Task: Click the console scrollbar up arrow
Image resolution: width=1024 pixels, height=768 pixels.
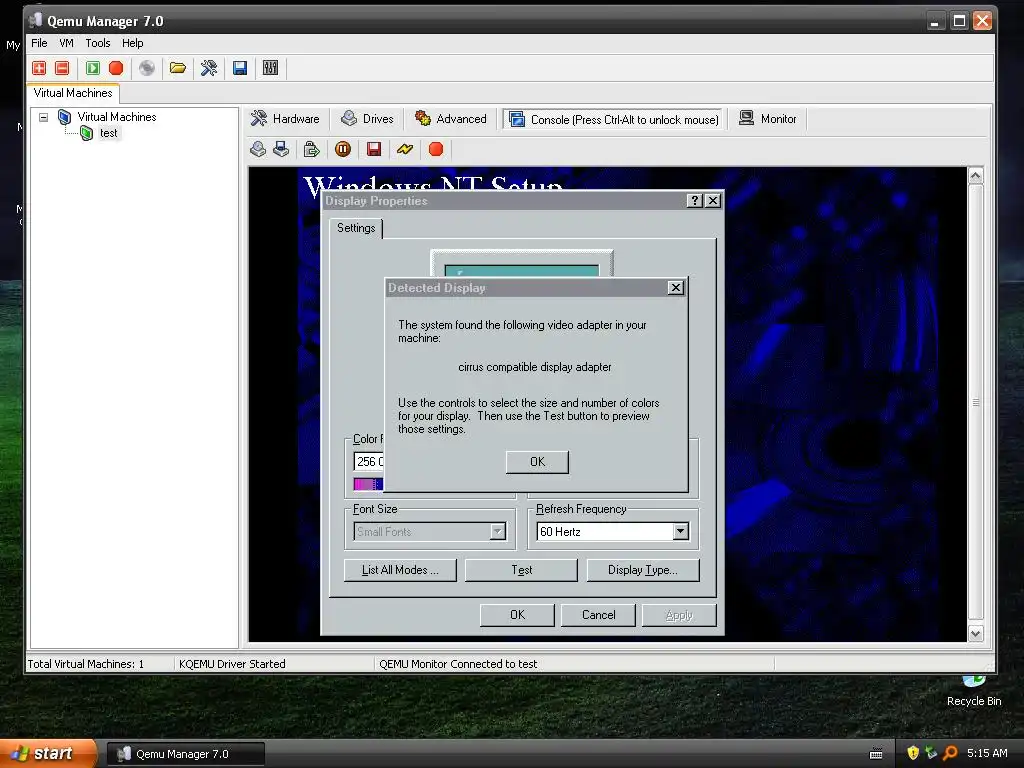Action: [976, 176]
